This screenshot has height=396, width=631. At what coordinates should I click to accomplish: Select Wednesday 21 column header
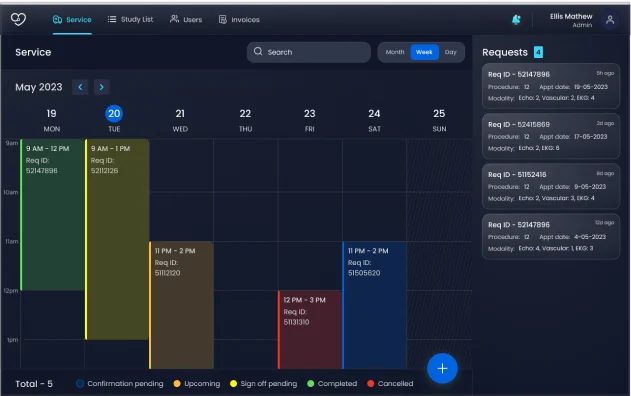pos(180,120)
